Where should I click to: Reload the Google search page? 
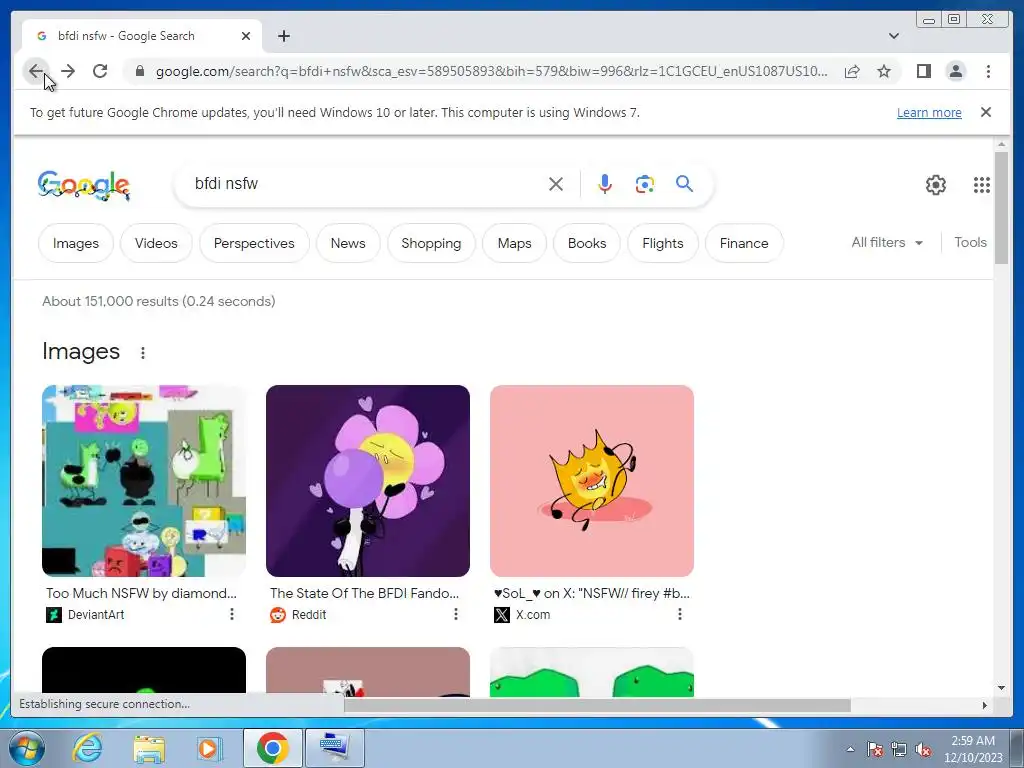coord(100,71)
